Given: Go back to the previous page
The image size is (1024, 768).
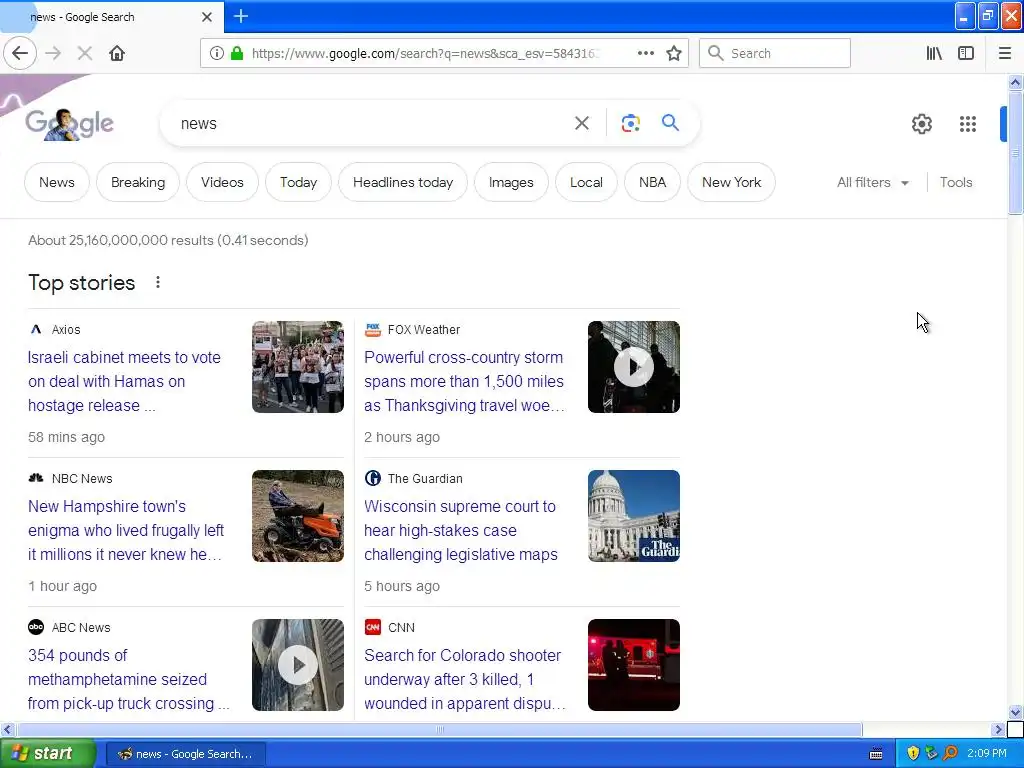Looking at the screenshot, I should pos(20,53).
